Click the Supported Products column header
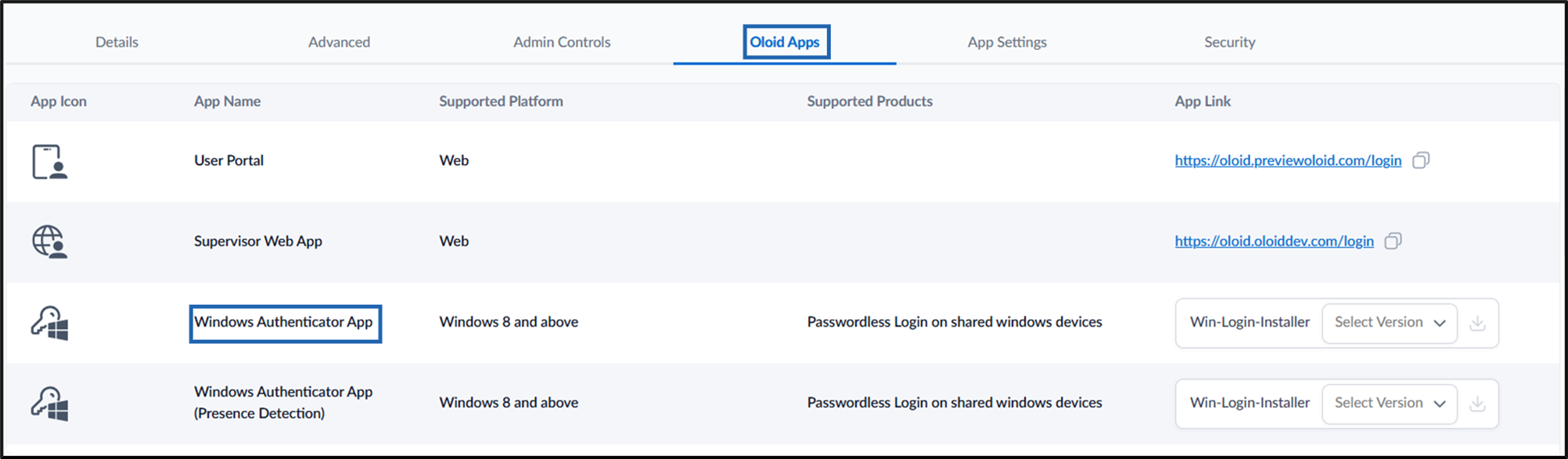Viewport: 1568px width, 459px height. pos(869,101)
